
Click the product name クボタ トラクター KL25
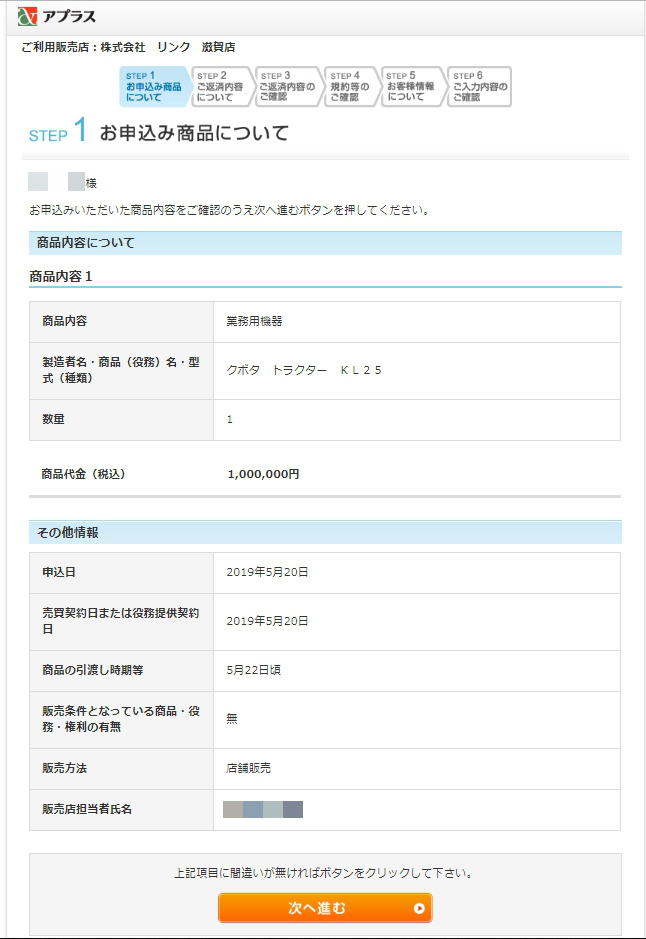(304, 370)
